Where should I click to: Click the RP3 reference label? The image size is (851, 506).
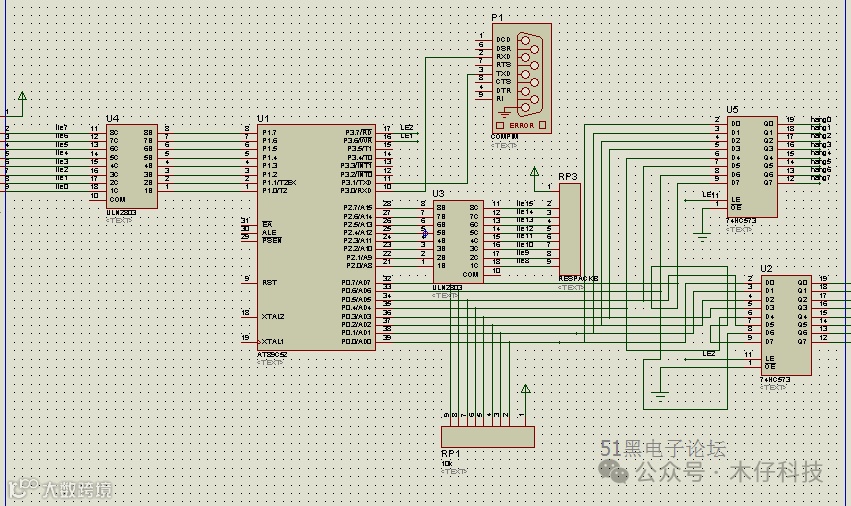[x=568, y=177]
